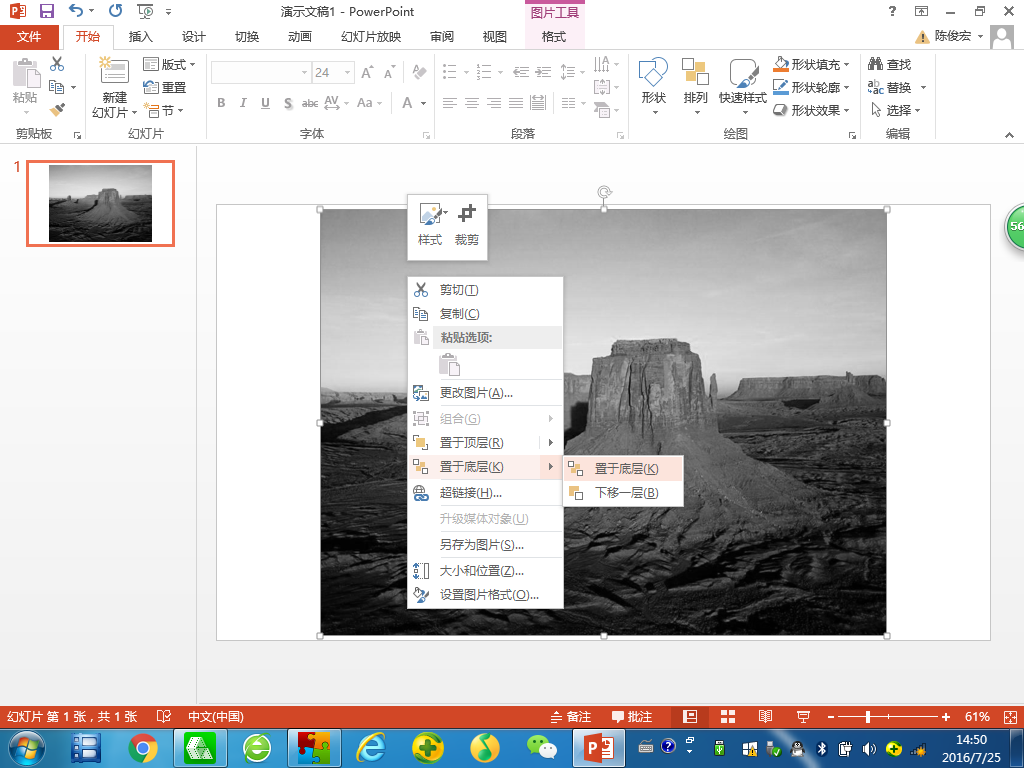Choose Cut (剪切) from context menu
Image resolution: width=1024 pixels, height=768 pixels.
(485, 289)
